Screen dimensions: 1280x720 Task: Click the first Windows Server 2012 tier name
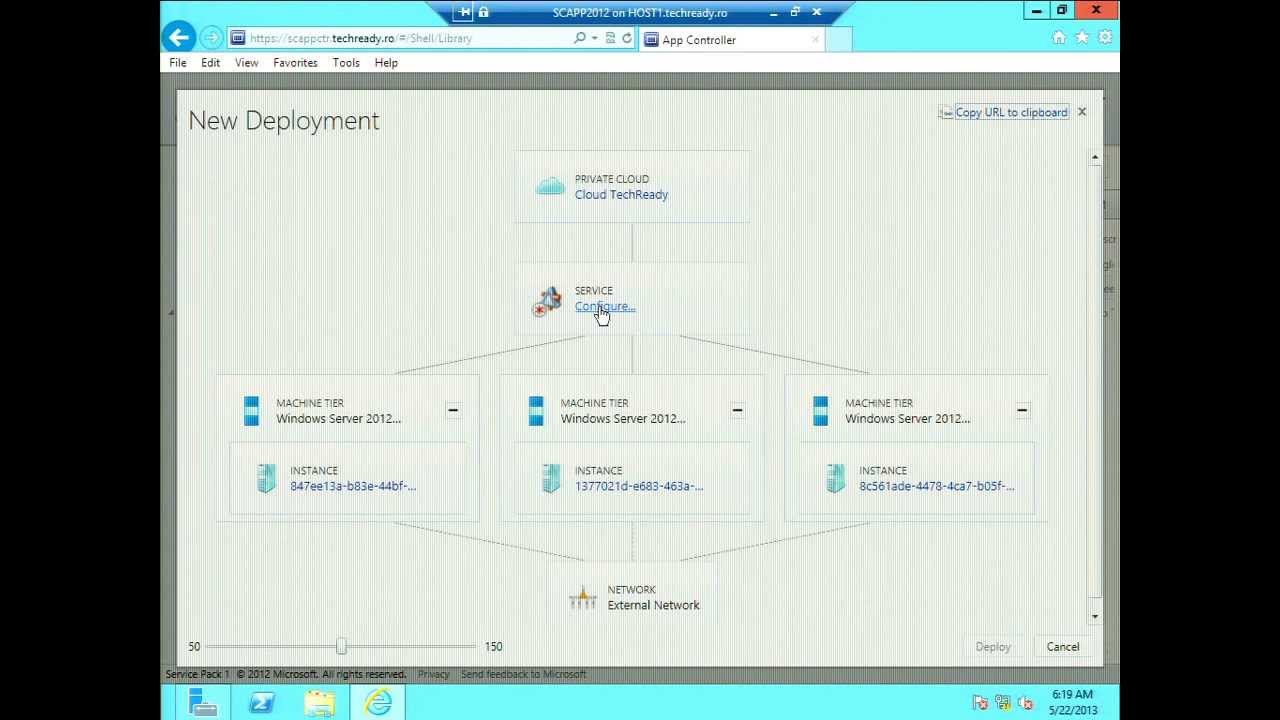coord(338,418)
